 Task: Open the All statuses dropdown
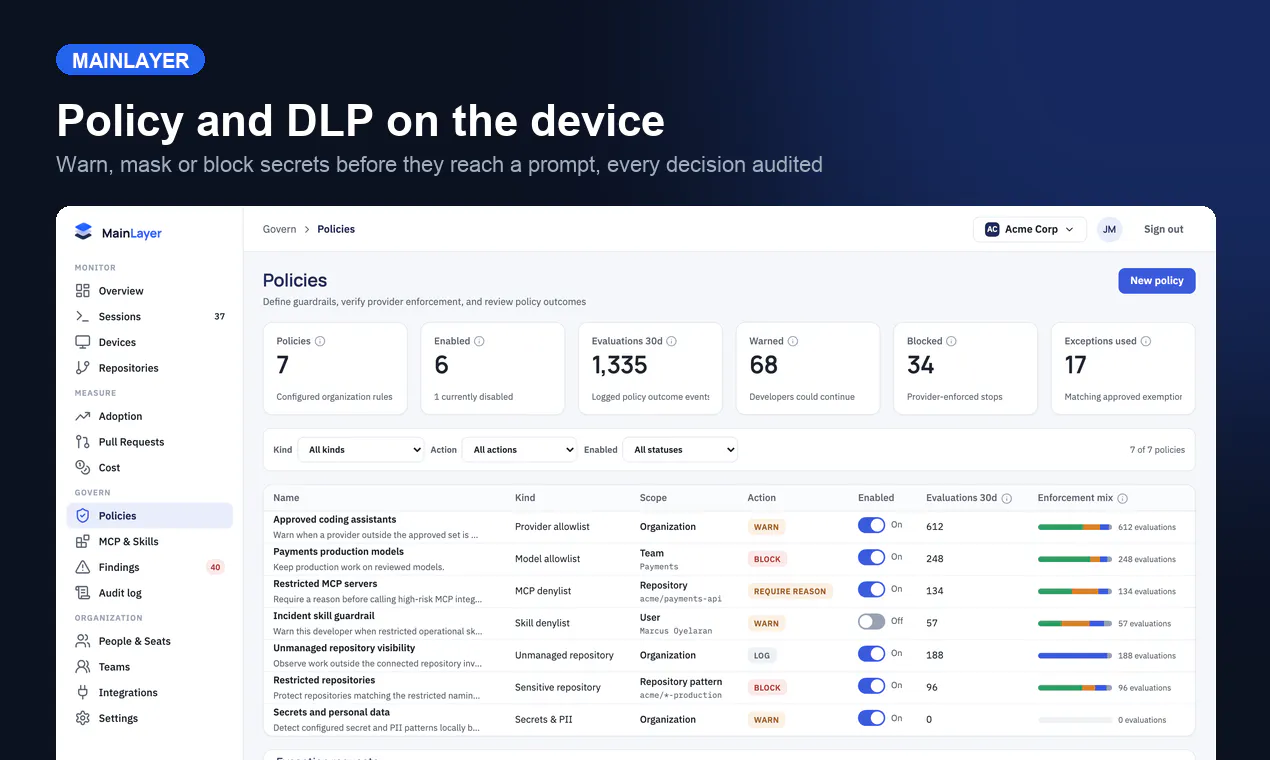click(680, 450)
